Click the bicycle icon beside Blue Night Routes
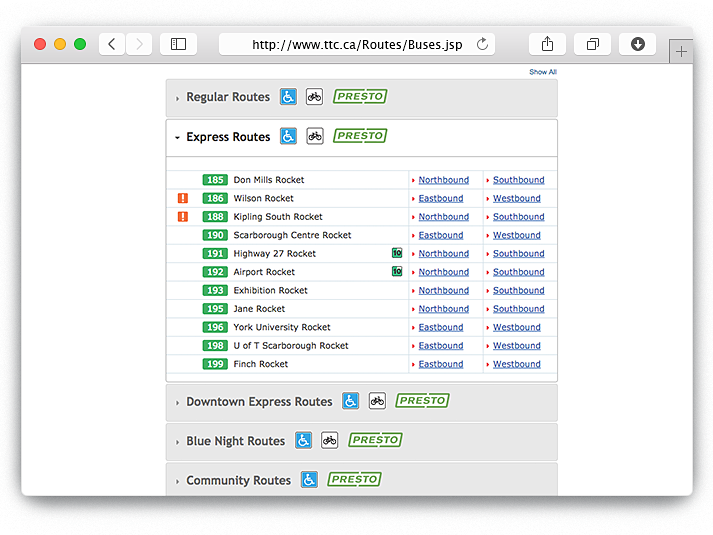Viewport: 713px width, 535px height. (x=330, y=440)
